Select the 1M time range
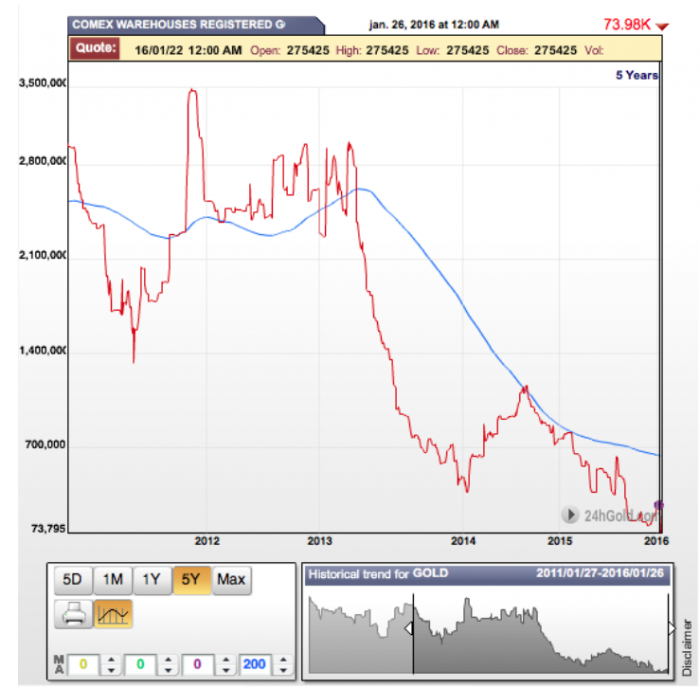The height and width of the screenshot is (688, 700). 113,579
